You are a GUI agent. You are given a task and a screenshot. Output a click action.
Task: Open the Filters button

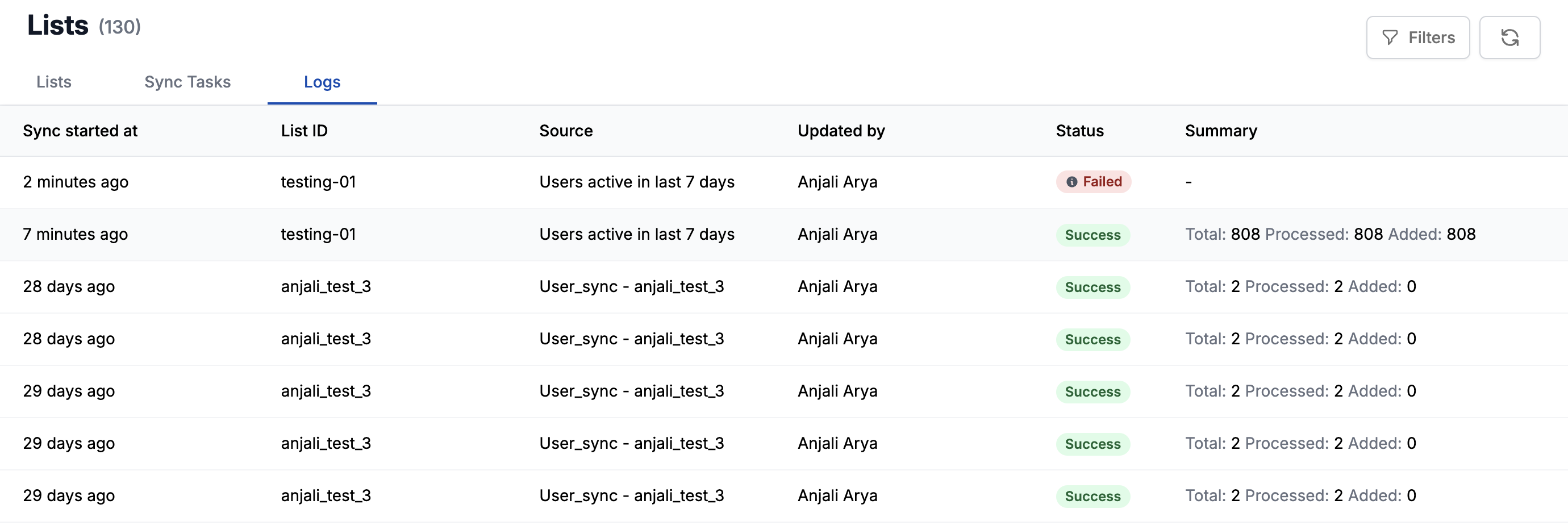1417,37
